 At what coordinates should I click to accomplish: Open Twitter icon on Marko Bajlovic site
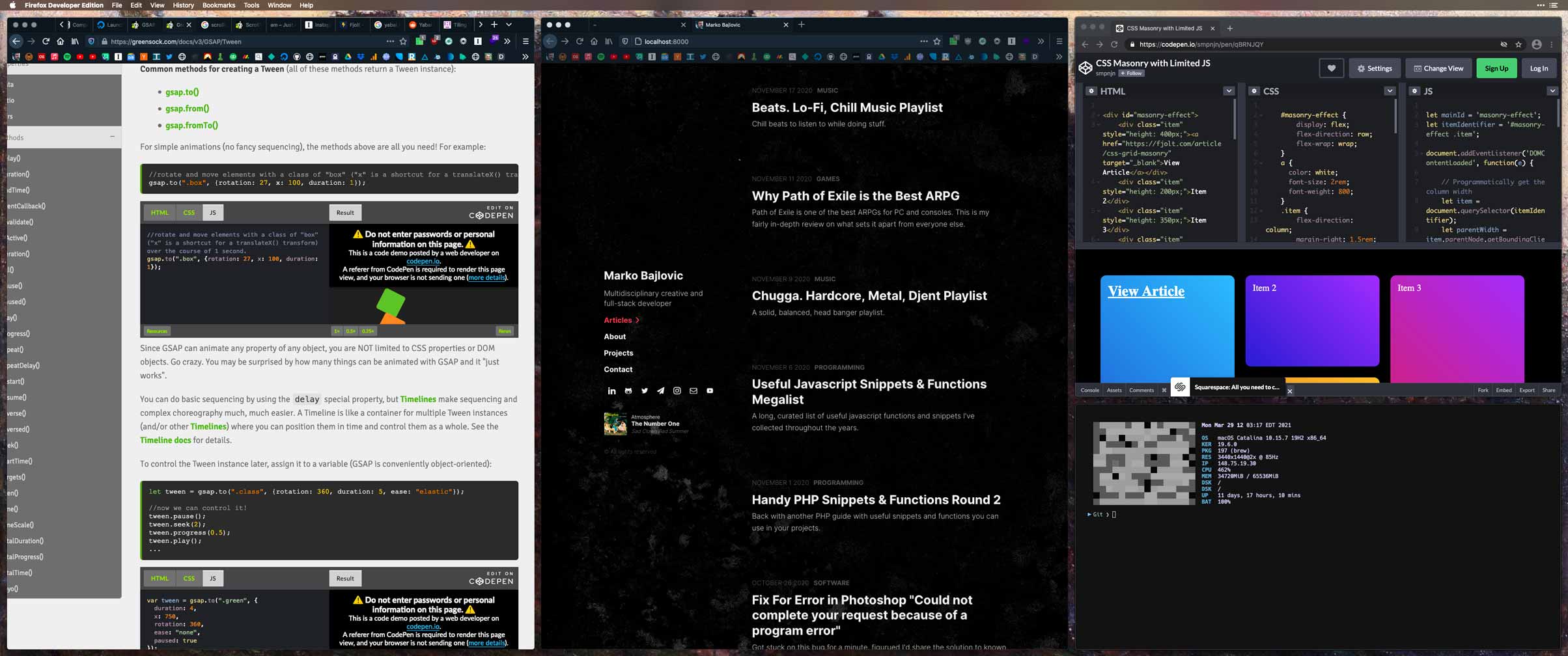[645, 390]
